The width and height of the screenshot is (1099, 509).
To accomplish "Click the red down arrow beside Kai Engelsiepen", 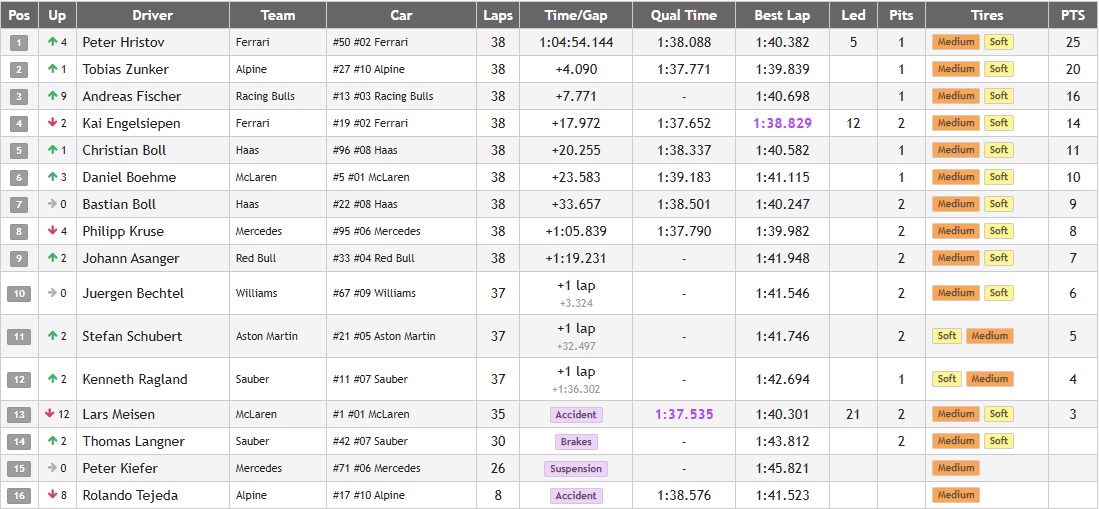I will pos(52,123).
